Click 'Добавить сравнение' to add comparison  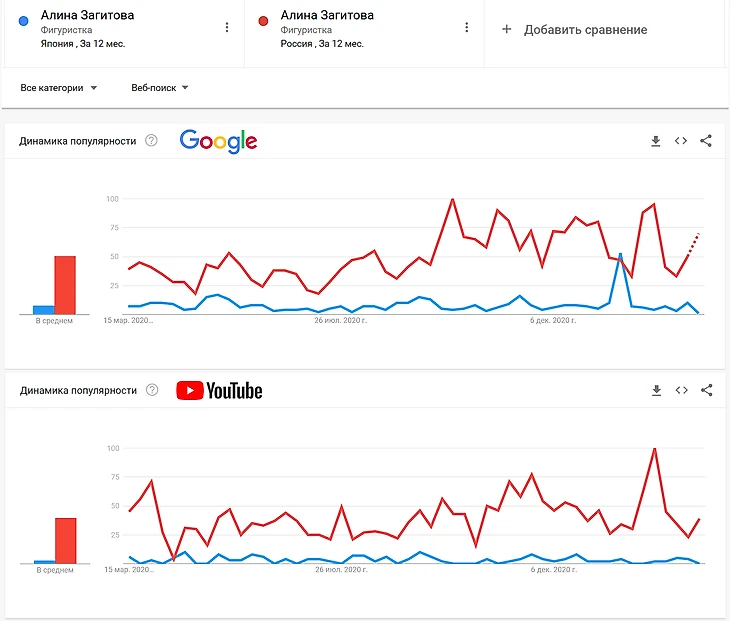575,30
